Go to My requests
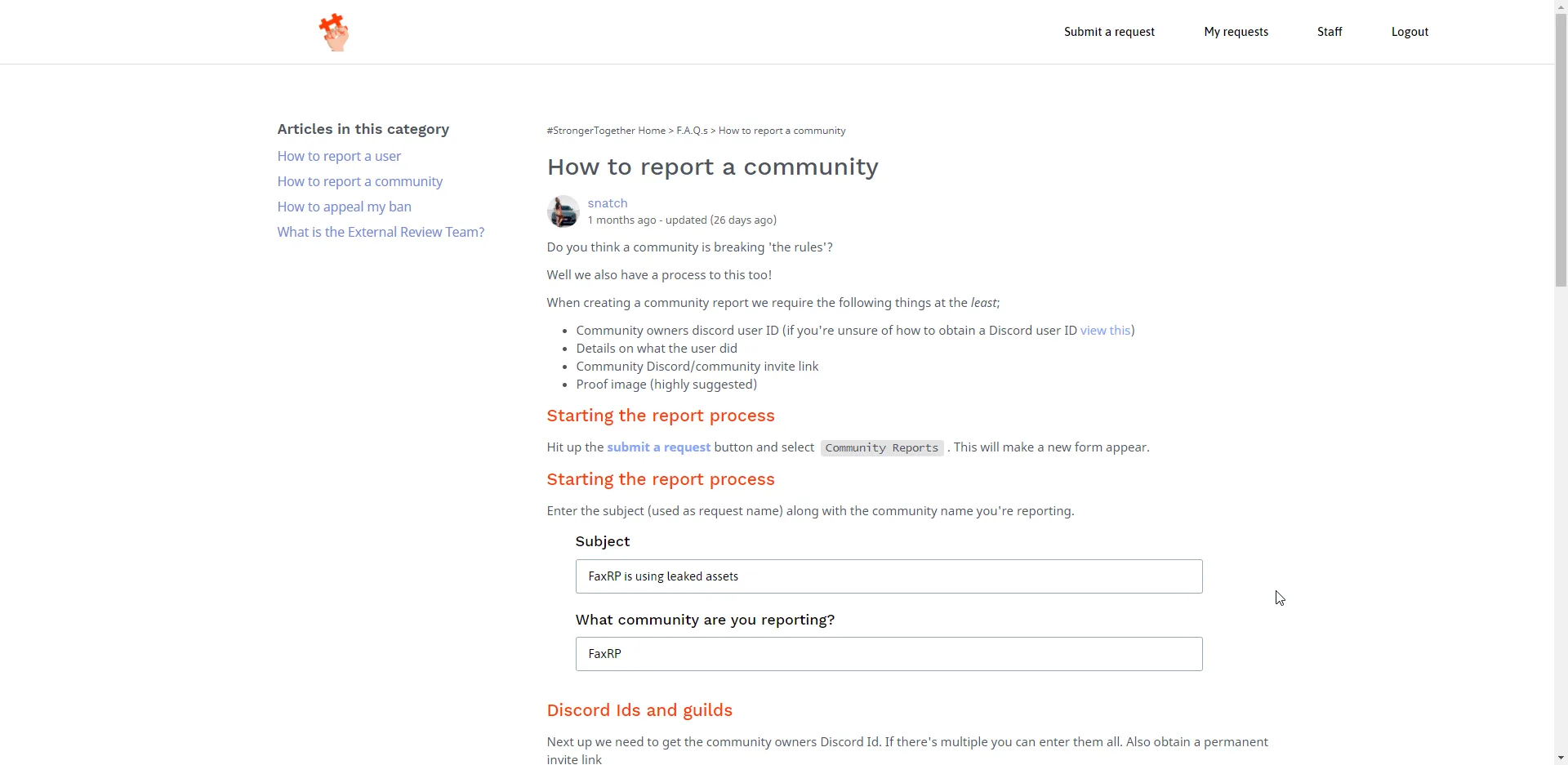This screenshot has width=1568, height=765. pos(1236,32)
